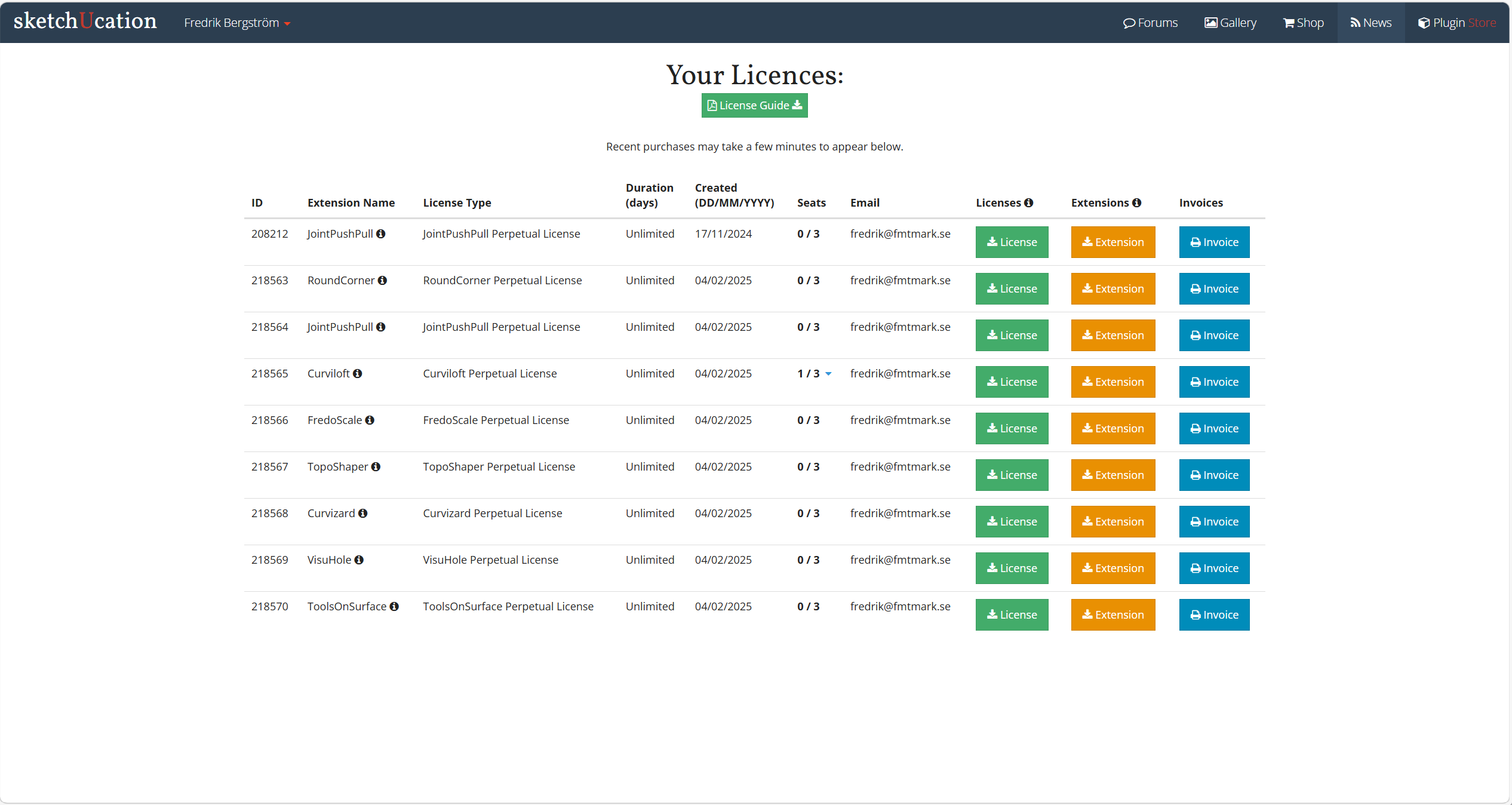
Task: Open the Fredrik Bergström user menu
Action: (x=236, y=23)
